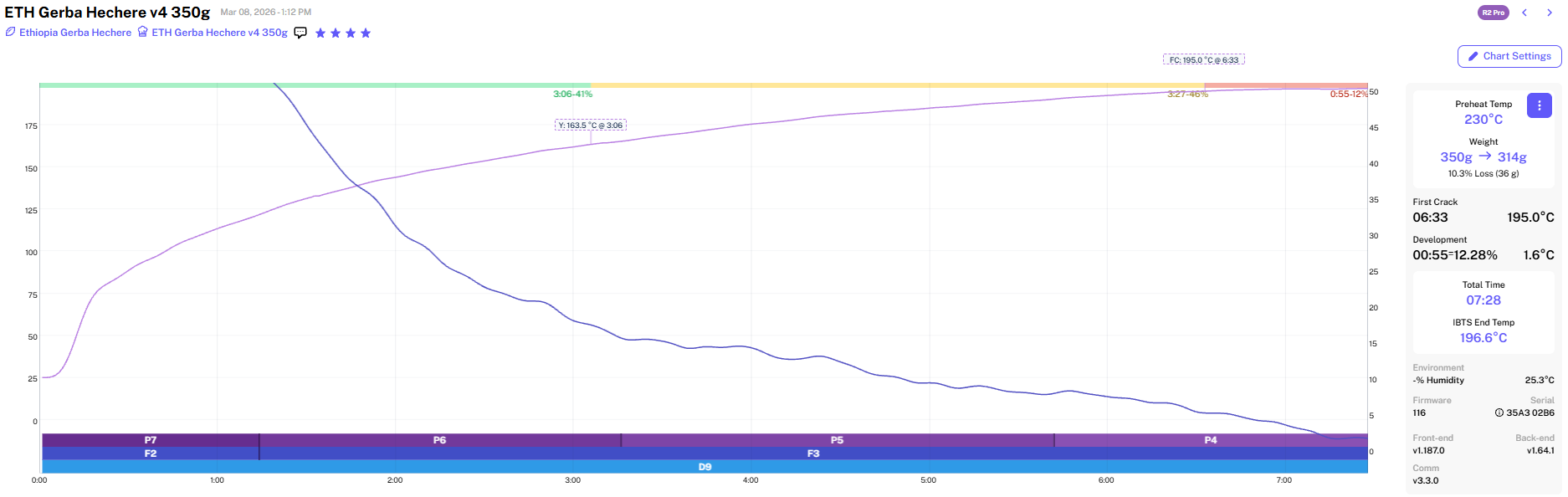Click the serial number info icon
The height and width of the screenshot is (497, 1568).
1499,412
